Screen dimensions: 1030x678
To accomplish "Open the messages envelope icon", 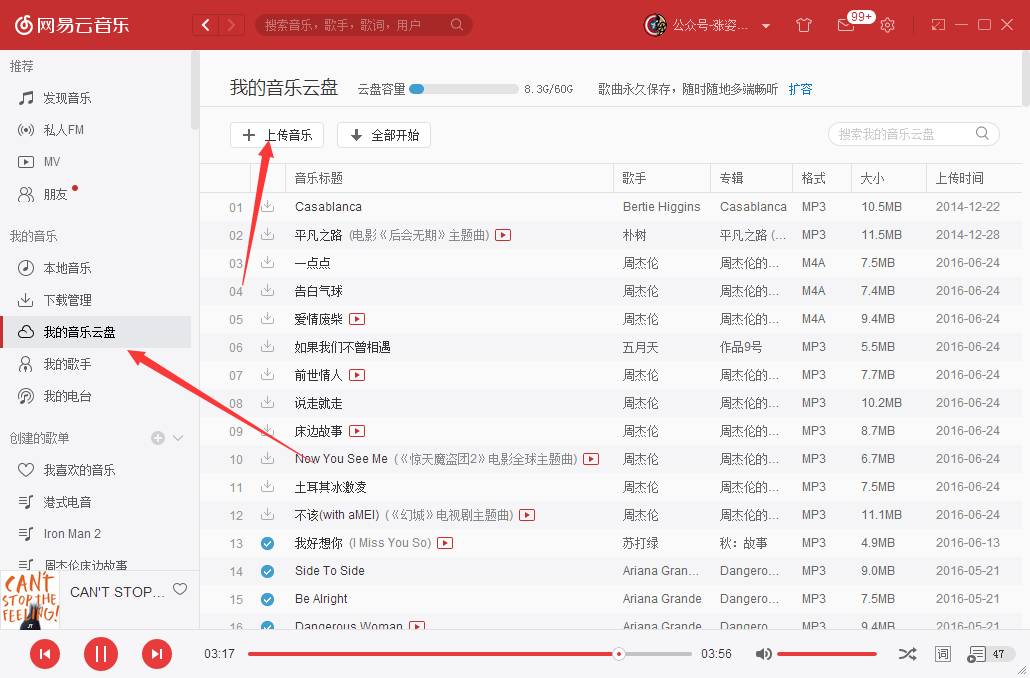I will pyautogui.click(x=846, y=25).
